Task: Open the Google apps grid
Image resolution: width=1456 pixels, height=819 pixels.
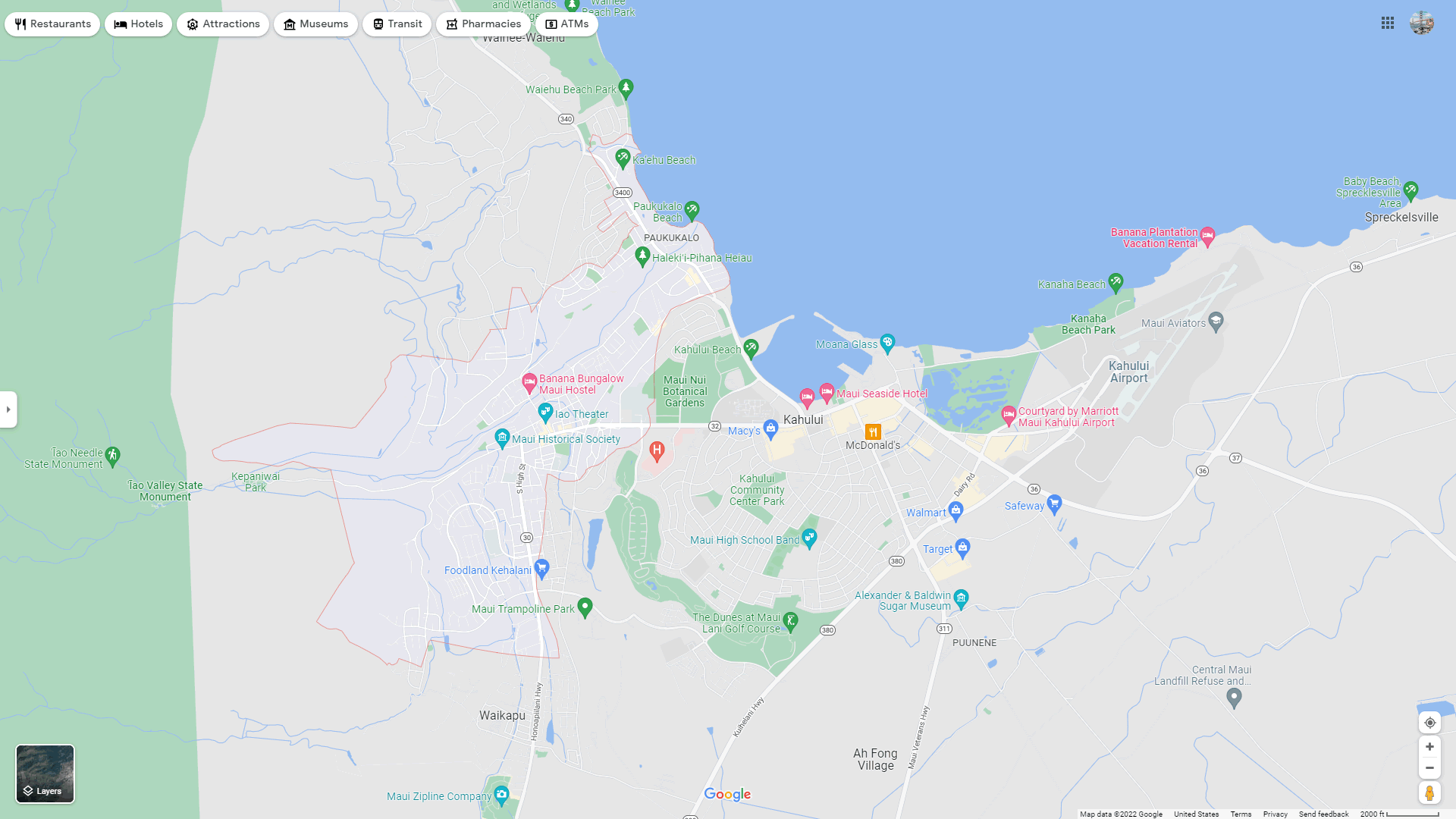Action: pyautogui.click(x=1388, y=23)
